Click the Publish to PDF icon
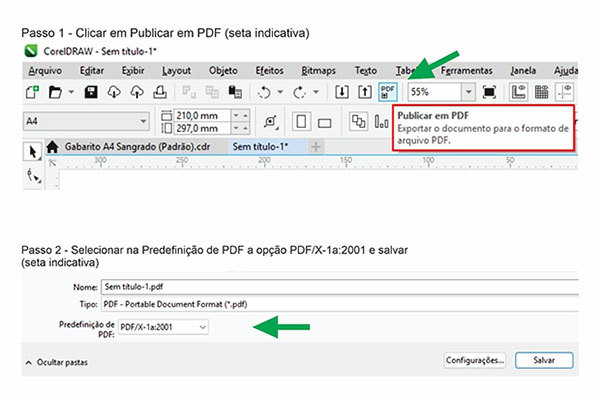600x400 pixels. point(388,92)
